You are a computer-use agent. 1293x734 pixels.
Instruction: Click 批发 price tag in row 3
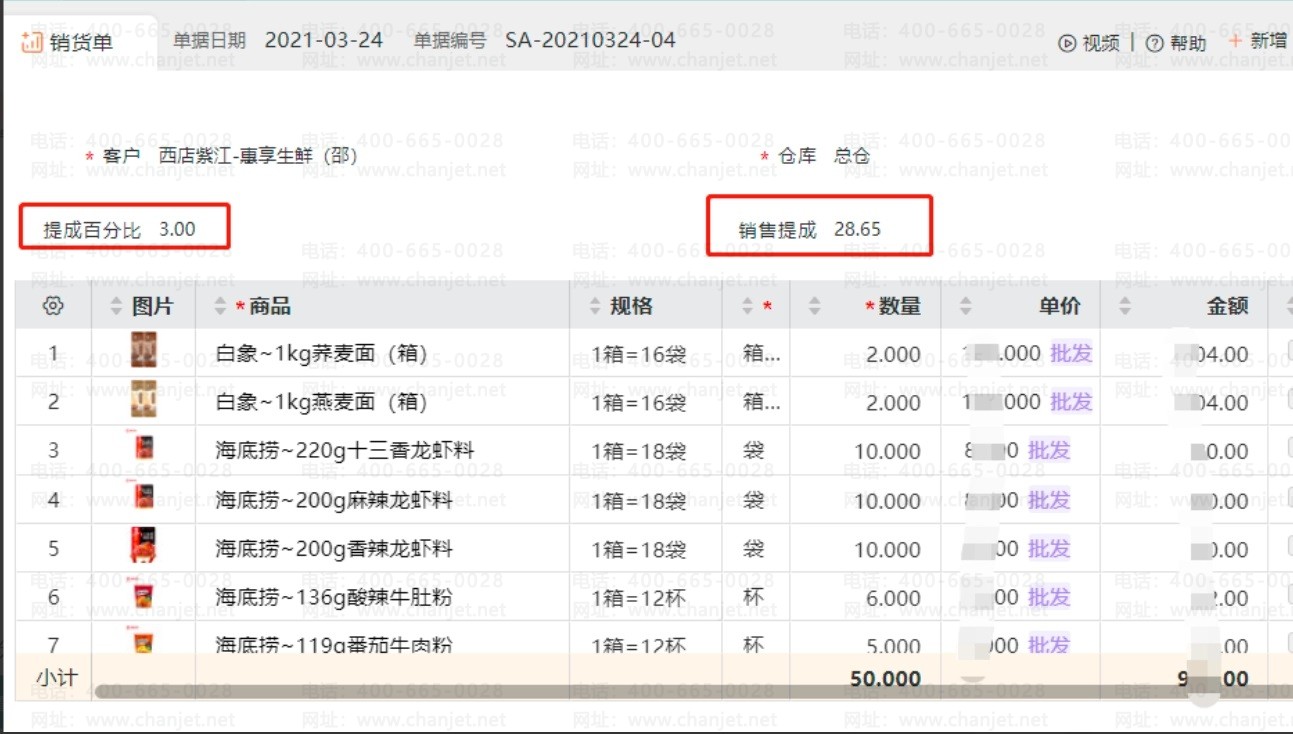pos(1049,450)
